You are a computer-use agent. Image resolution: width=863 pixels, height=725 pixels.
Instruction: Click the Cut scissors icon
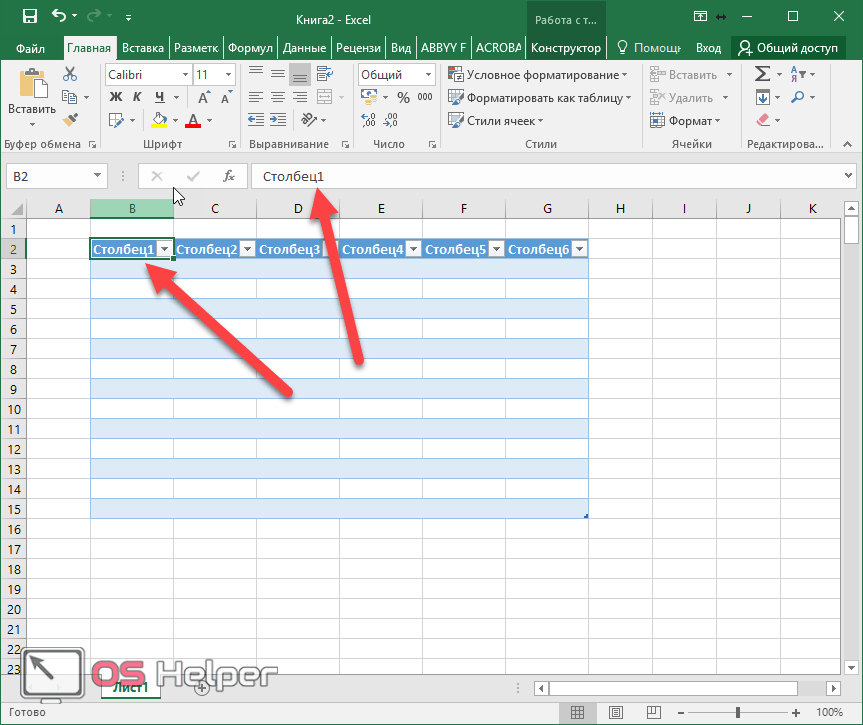point(70,74)
